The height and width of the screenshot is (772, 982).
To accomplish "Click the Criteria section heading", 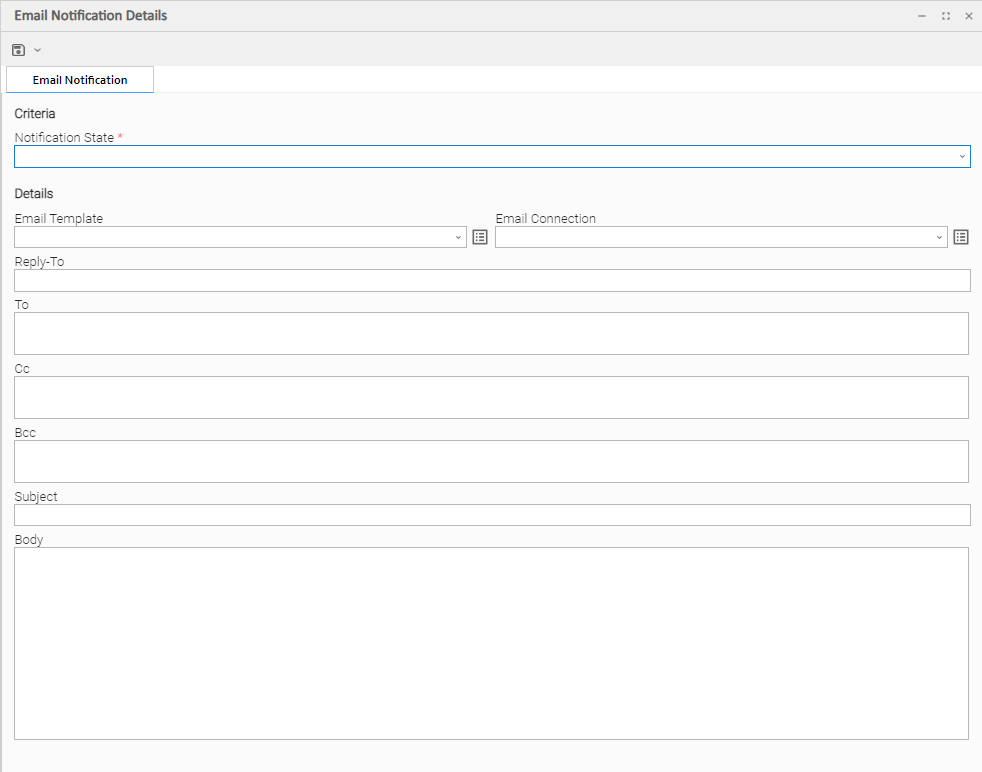I will (35, 114).
